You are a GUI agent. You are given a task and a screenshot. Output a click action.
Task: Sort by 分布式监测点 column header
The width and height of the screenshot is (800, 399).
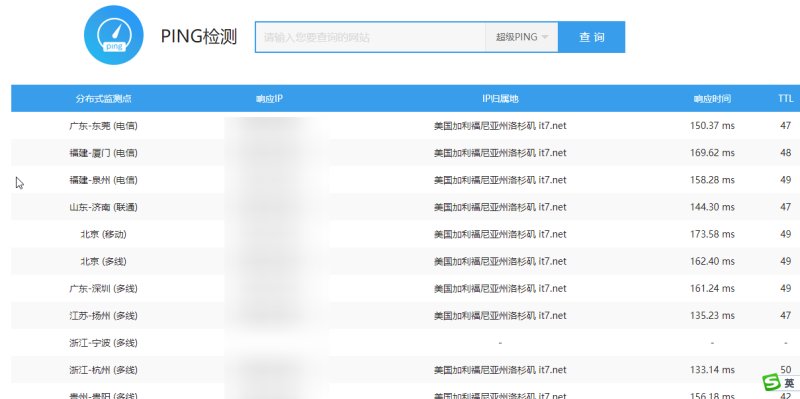coord(104,98)
